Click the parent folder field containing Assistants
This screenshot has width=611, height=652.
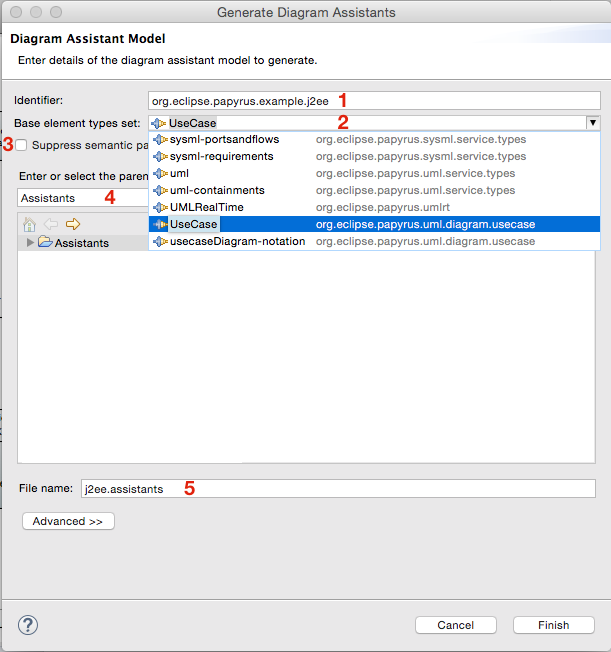click(x=83, y=198)
